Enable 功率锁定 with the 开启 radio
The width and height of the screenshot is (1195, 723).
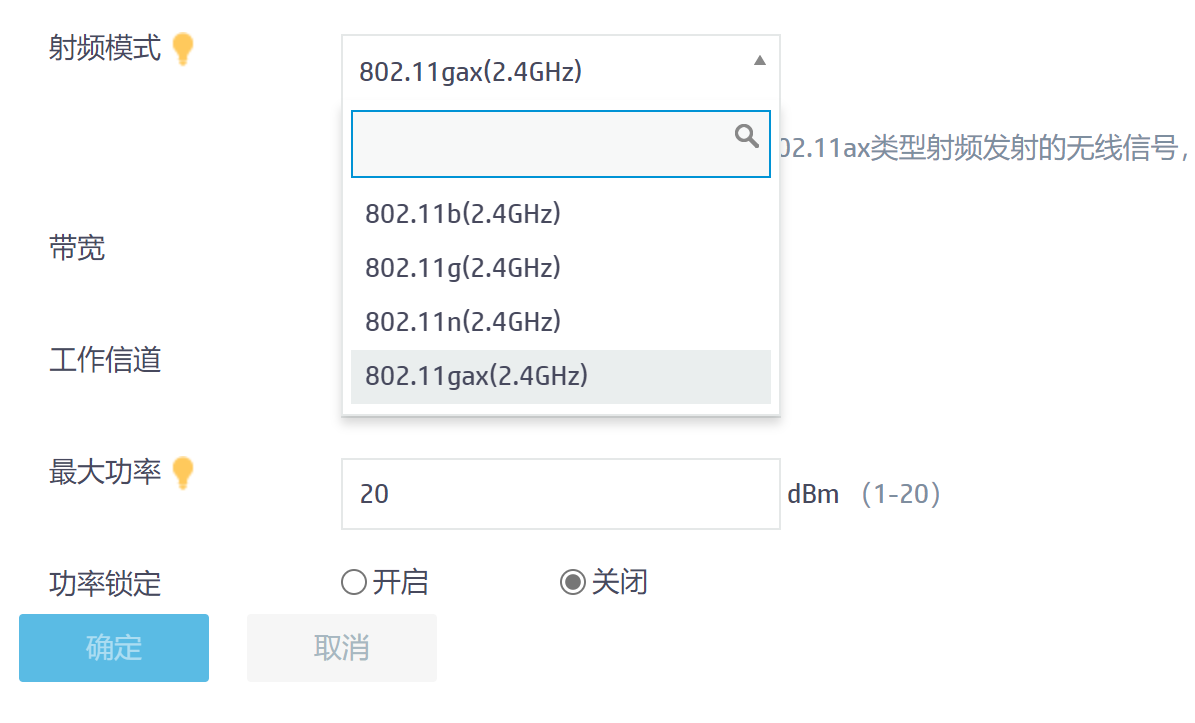point(354,582)
